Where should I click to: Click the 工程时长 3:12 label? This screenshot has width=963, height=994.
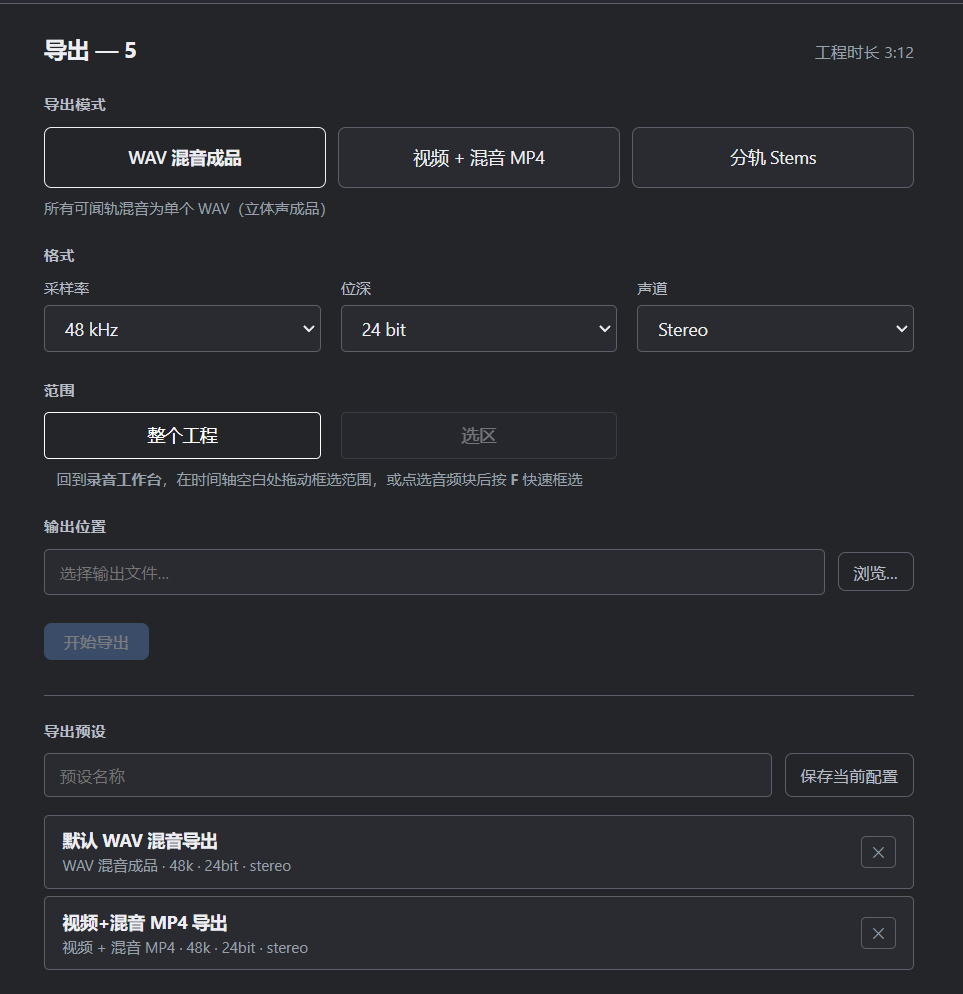(864, 53)
